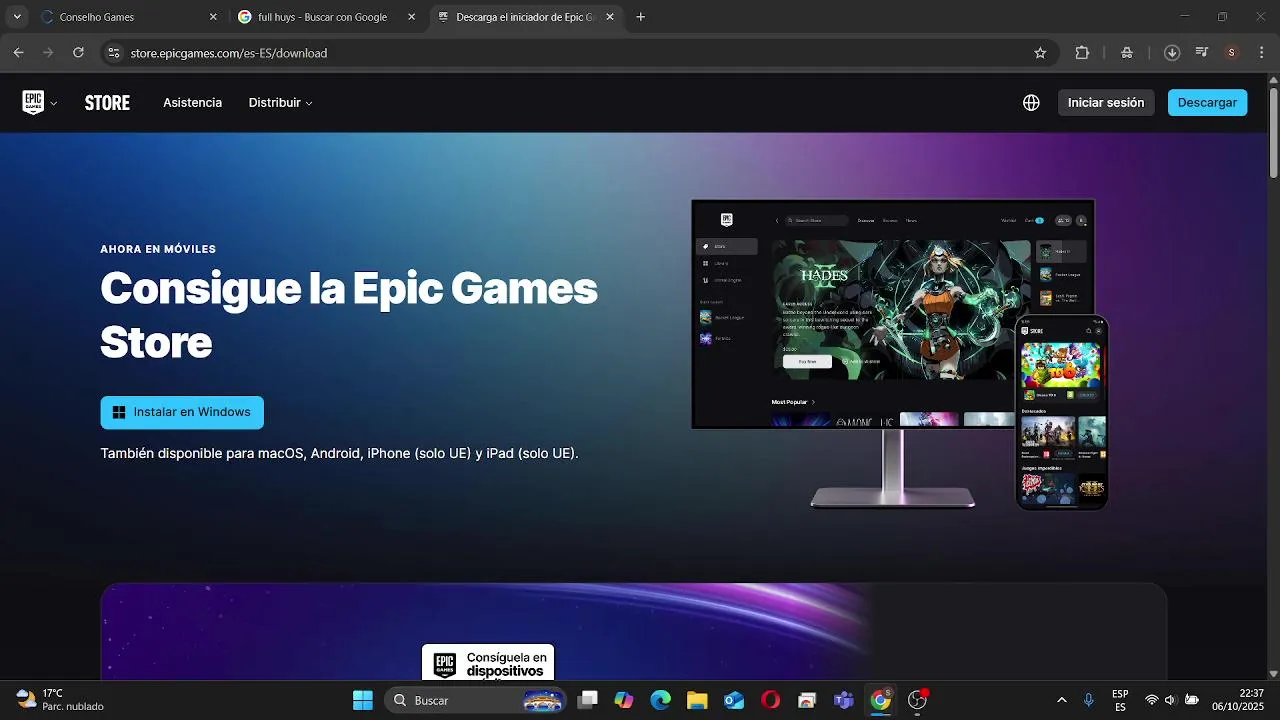Open the tab search dropdown arrow

(17, 17)
